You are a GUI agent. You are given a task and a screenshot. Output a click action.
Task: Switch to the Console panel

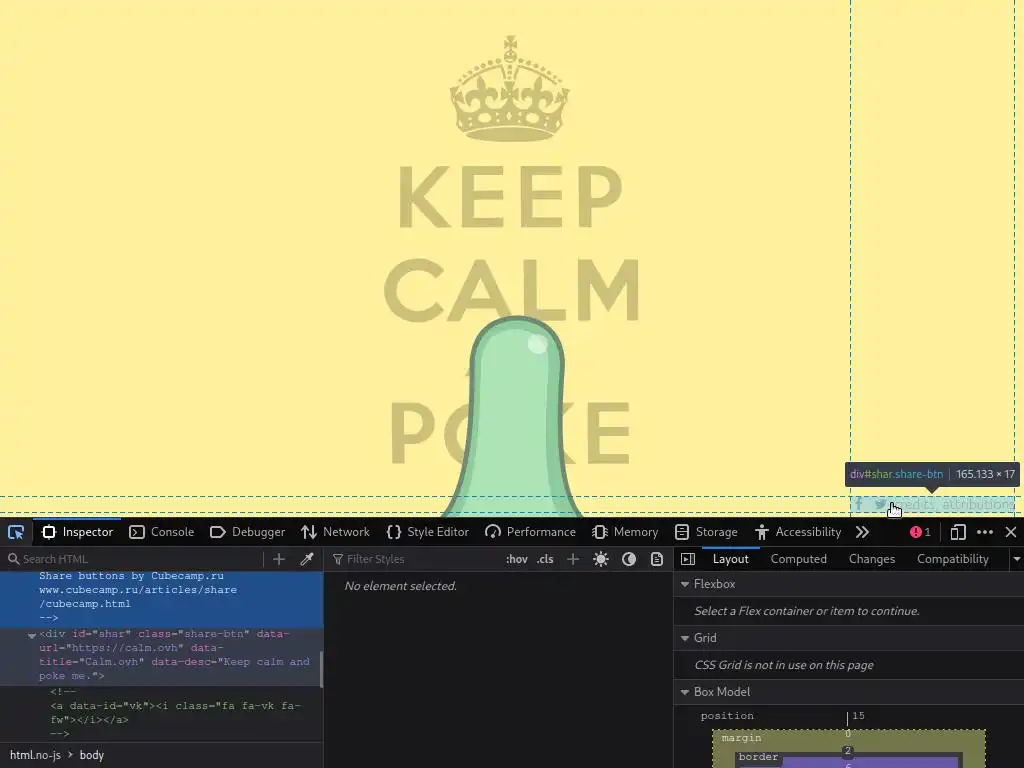point(162,532)
